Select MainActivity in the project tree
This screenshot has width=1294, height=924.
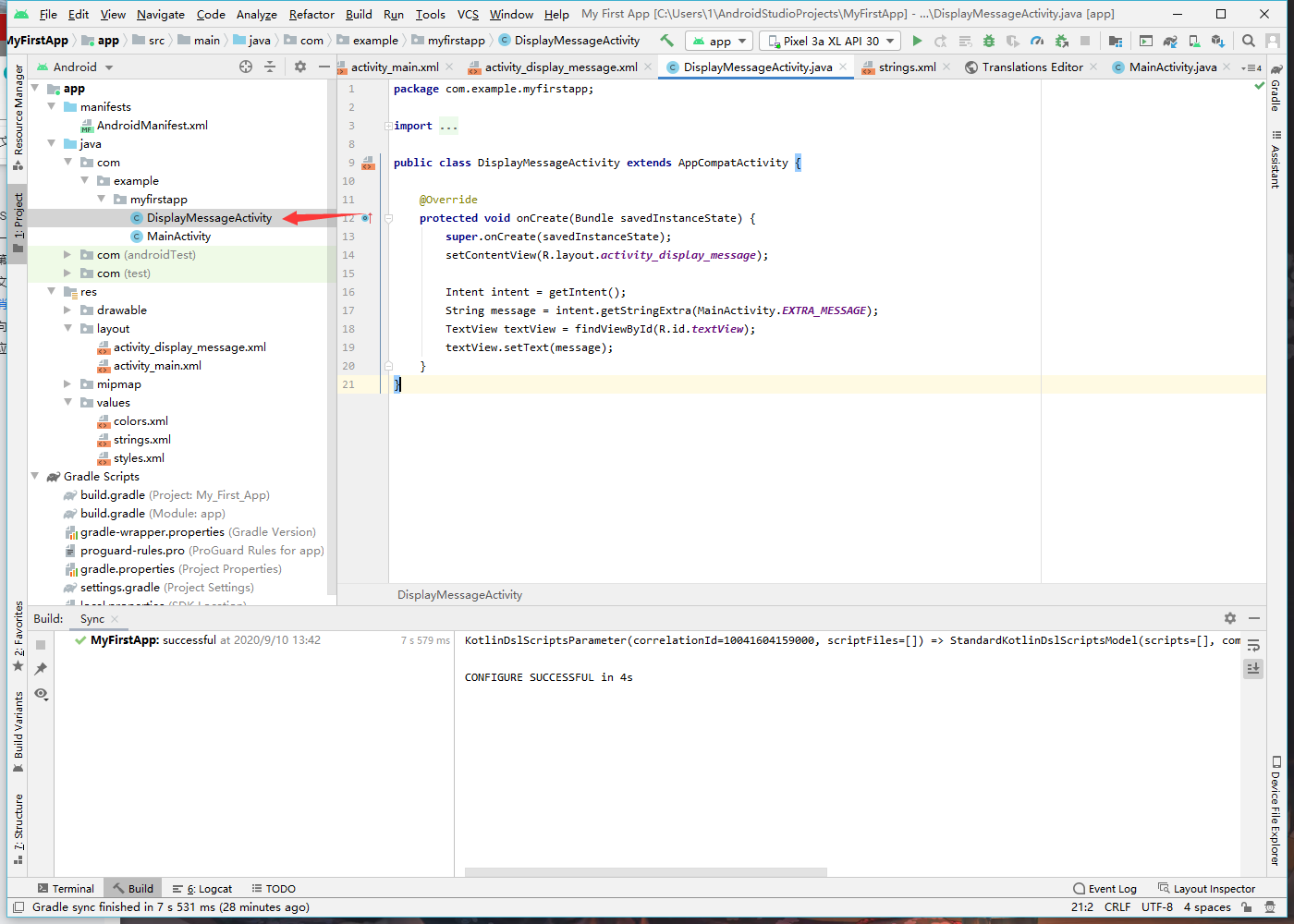[x=178, y=237]
